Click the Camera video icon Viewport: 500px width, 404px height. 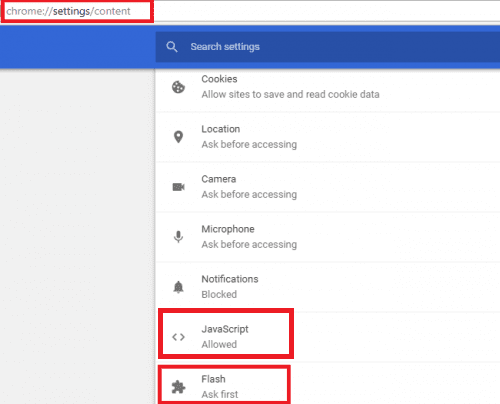(x=178, y=187)
